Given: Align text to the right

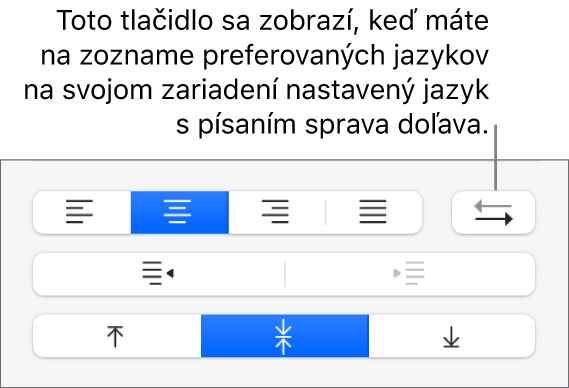Looking at the screenshot, I should point(277,212).
